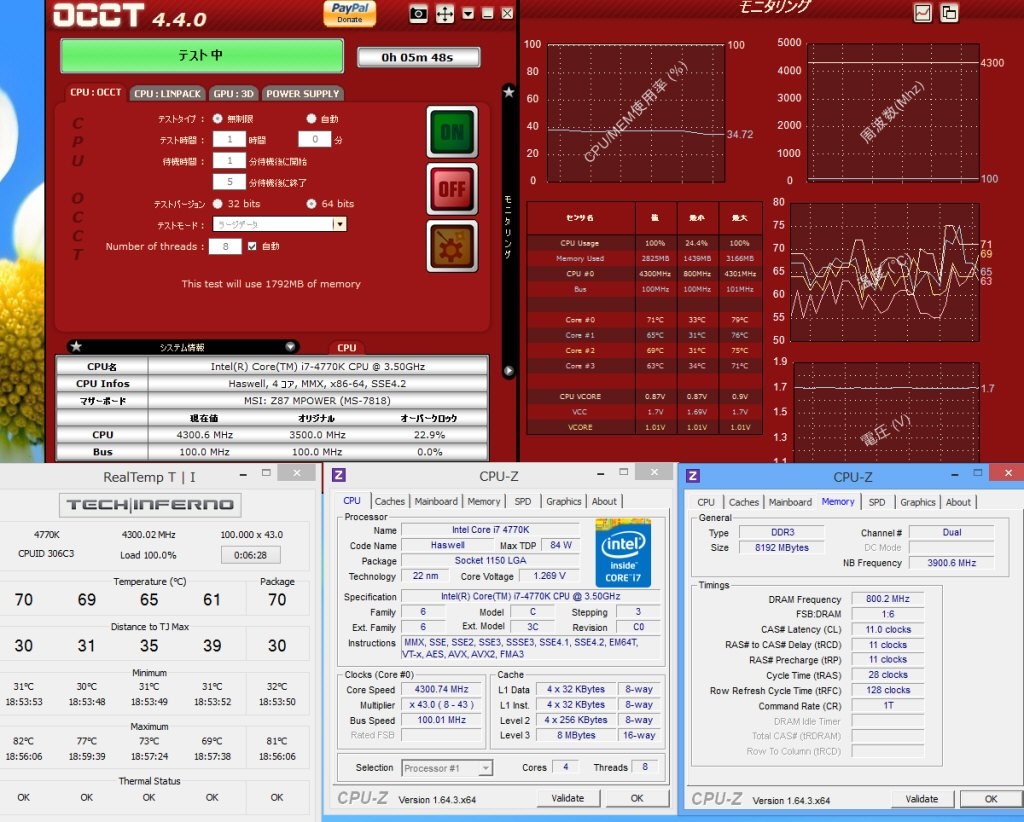Open OCCT test settings gear icon

tap(452, 246)
